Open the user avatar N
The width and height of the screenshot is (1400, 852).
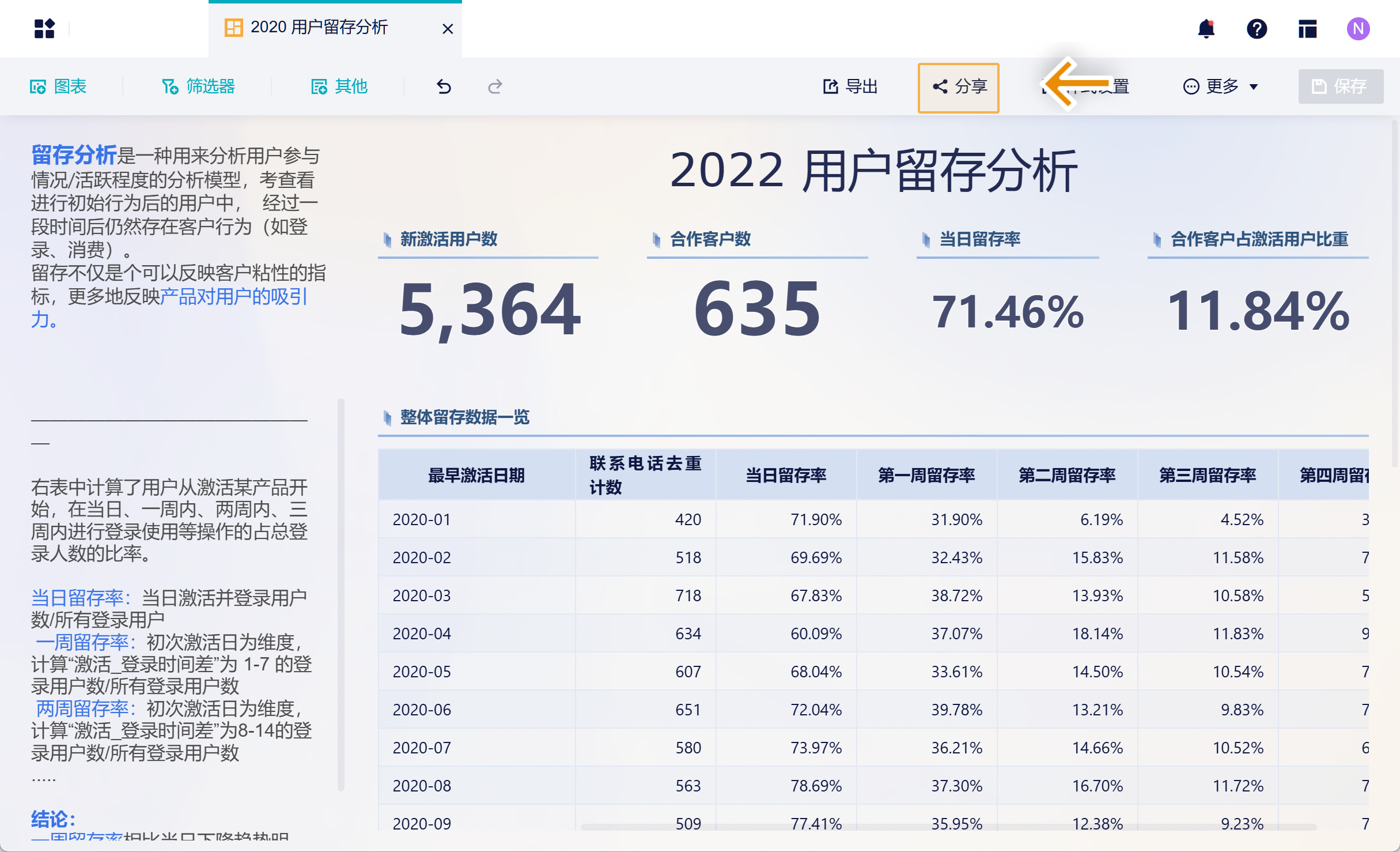1358,28
